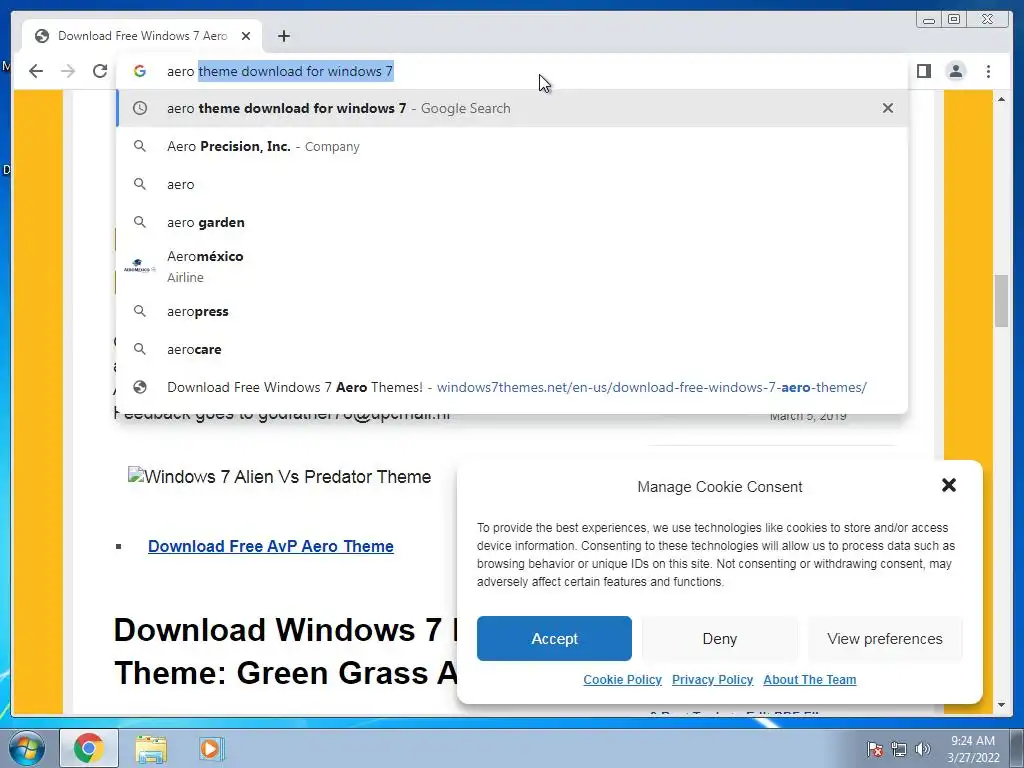The width and height of the screenshot is (1024, 768).
Task: Open the Privacy Policy link
Action: pyautogui.click(x=712, y=680)
